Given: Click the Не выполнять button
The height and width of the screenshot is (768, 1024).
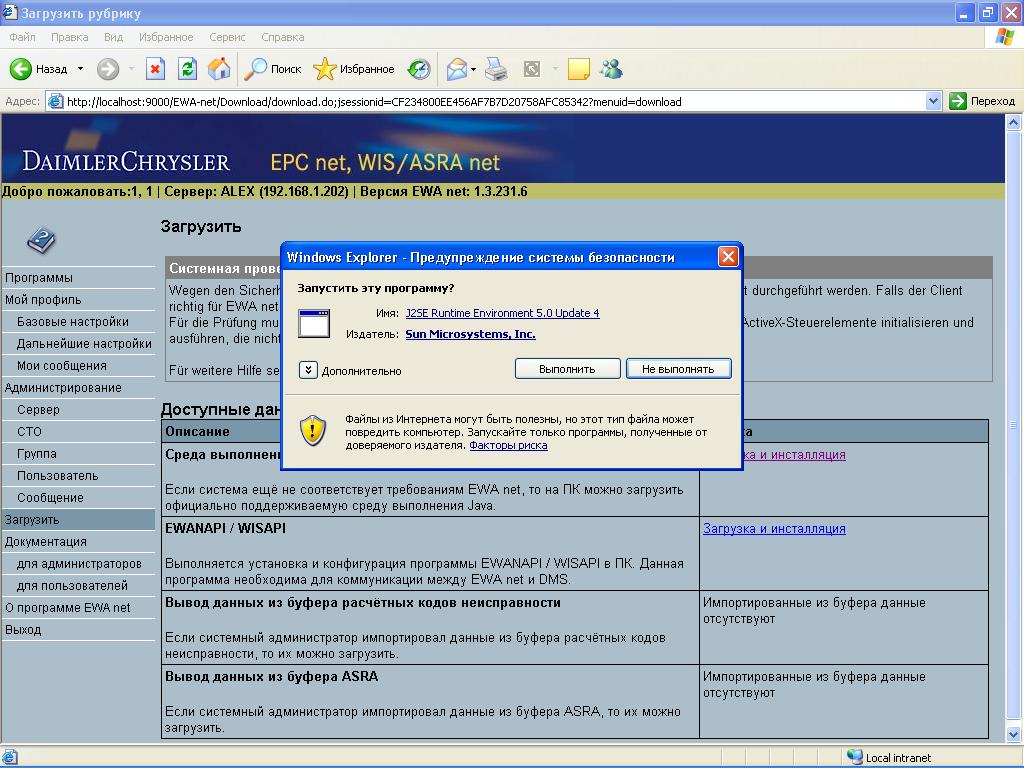Looking at the screenshot, I should pos(678,368).
